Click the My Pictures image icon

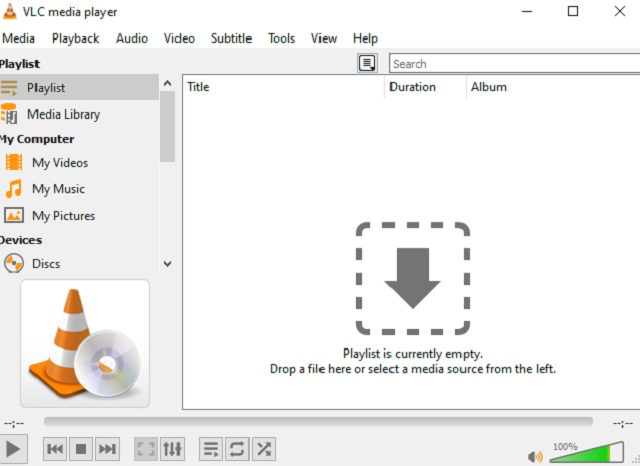point(13,215)
